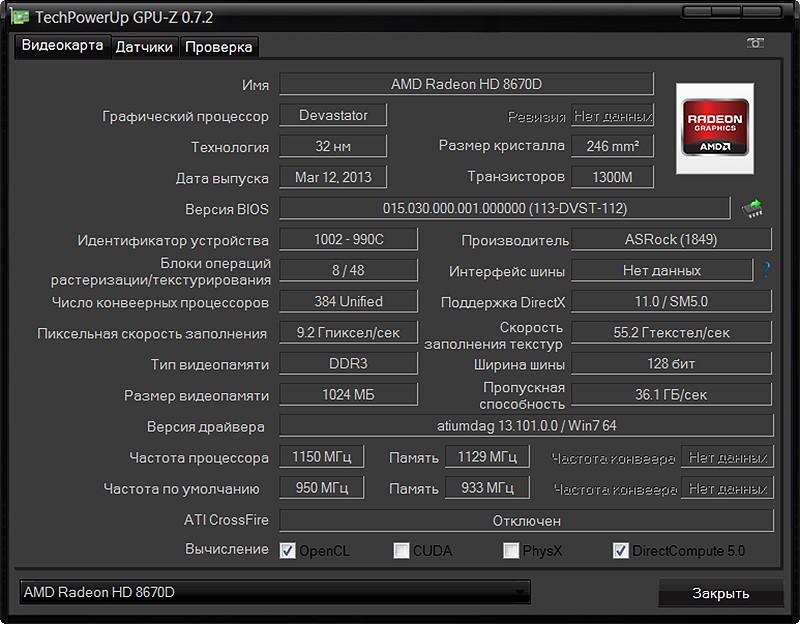Click the 8 / 48 ROPs/TMUs field
The image size is (800, 624).
(348, 270)
